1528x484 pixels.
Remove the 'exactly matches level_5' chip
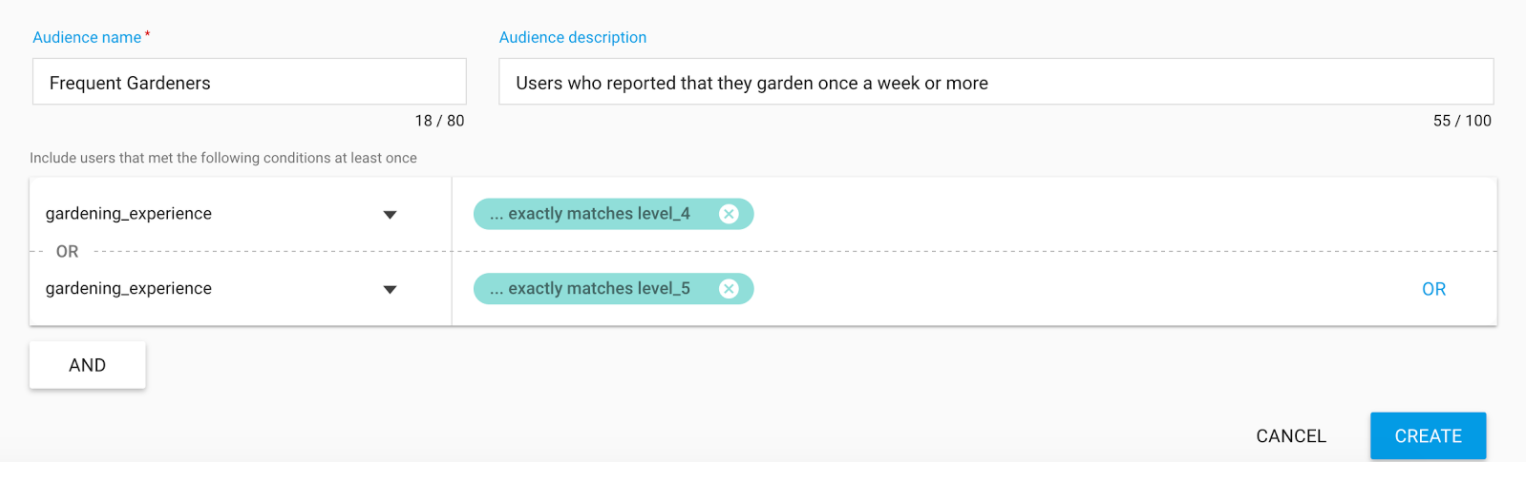click(x=728, y=289)
